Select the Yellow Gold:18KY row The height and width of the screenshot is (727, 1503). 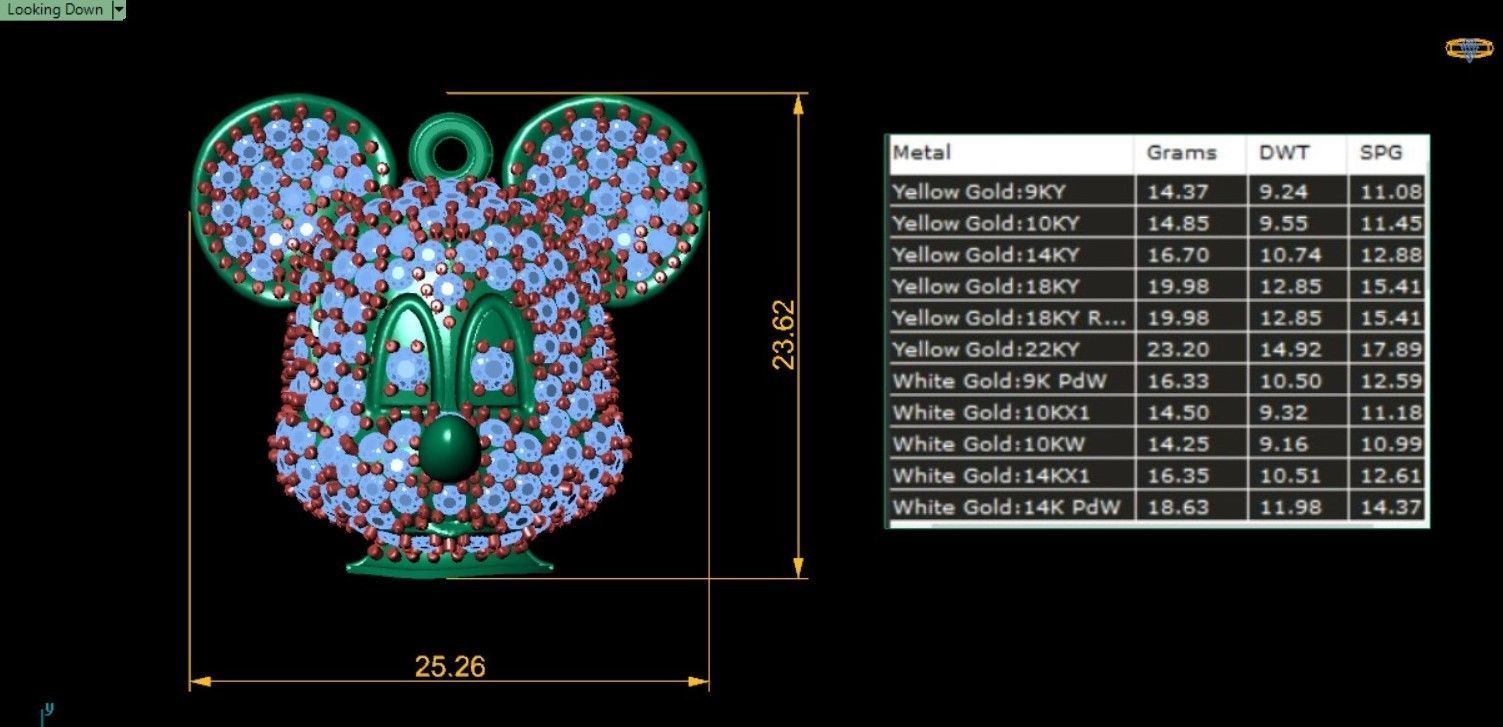[1157, 286]
